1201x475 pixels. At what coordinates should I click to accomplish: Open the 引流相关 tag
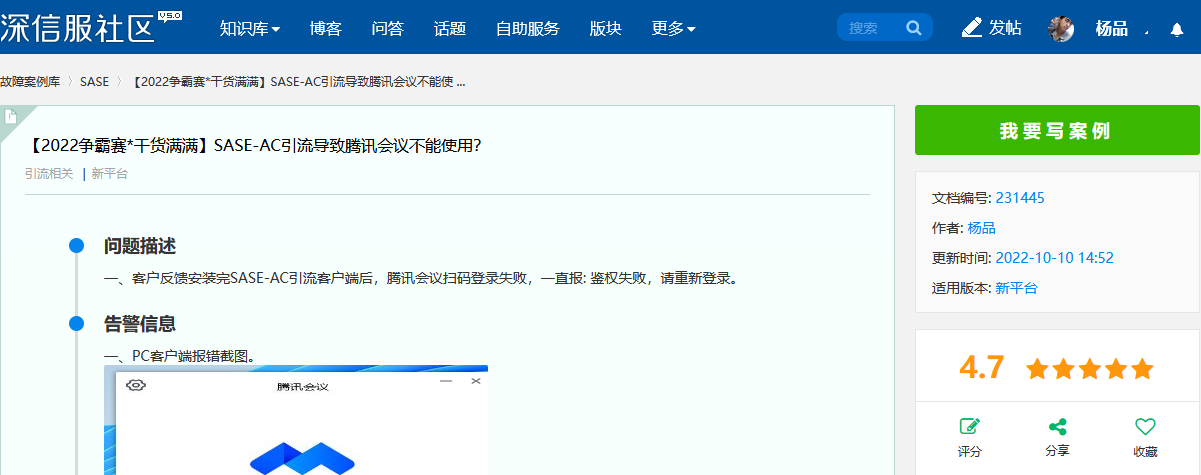[49, 174]
